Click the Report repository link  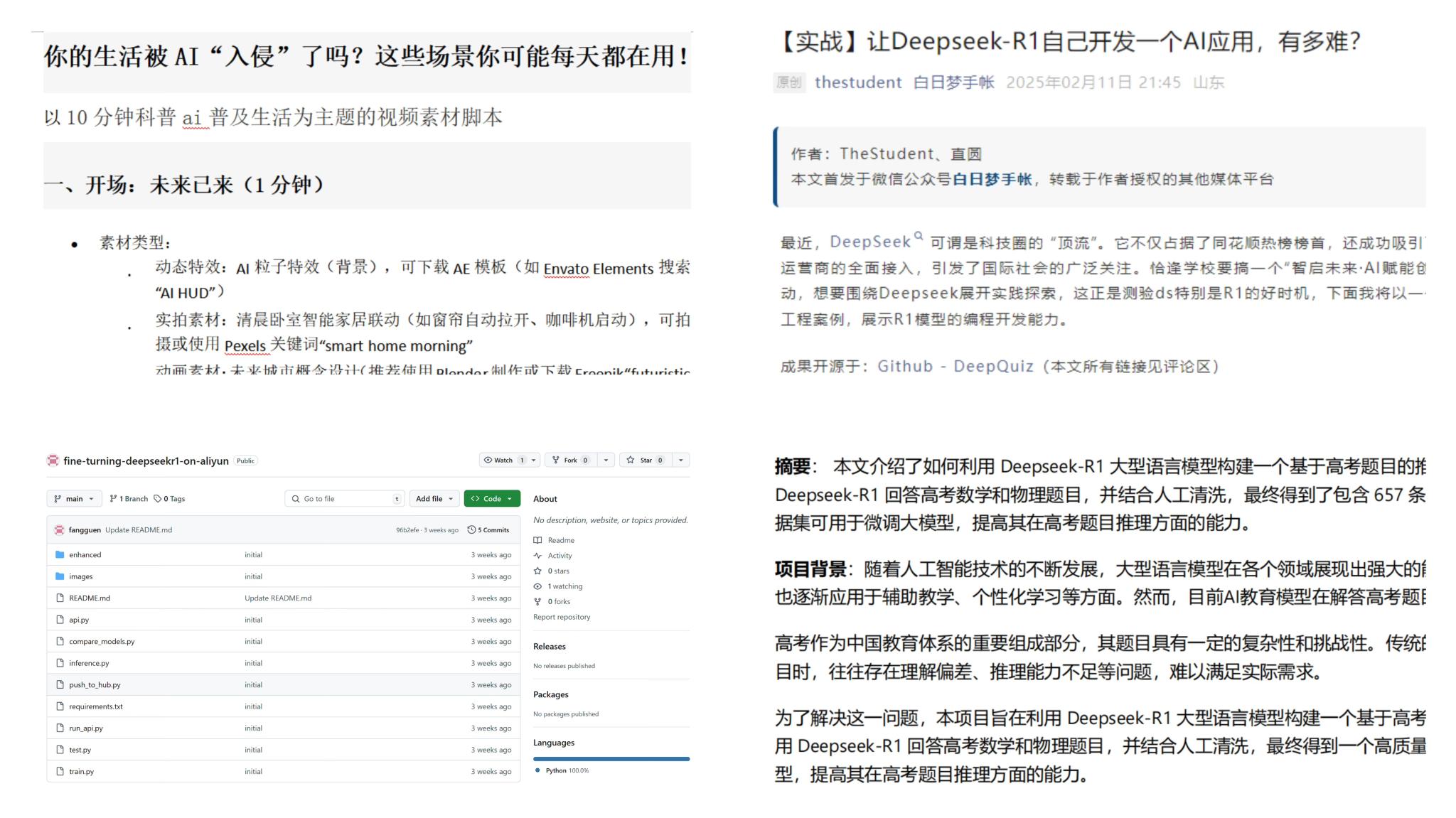click(562, 618)
